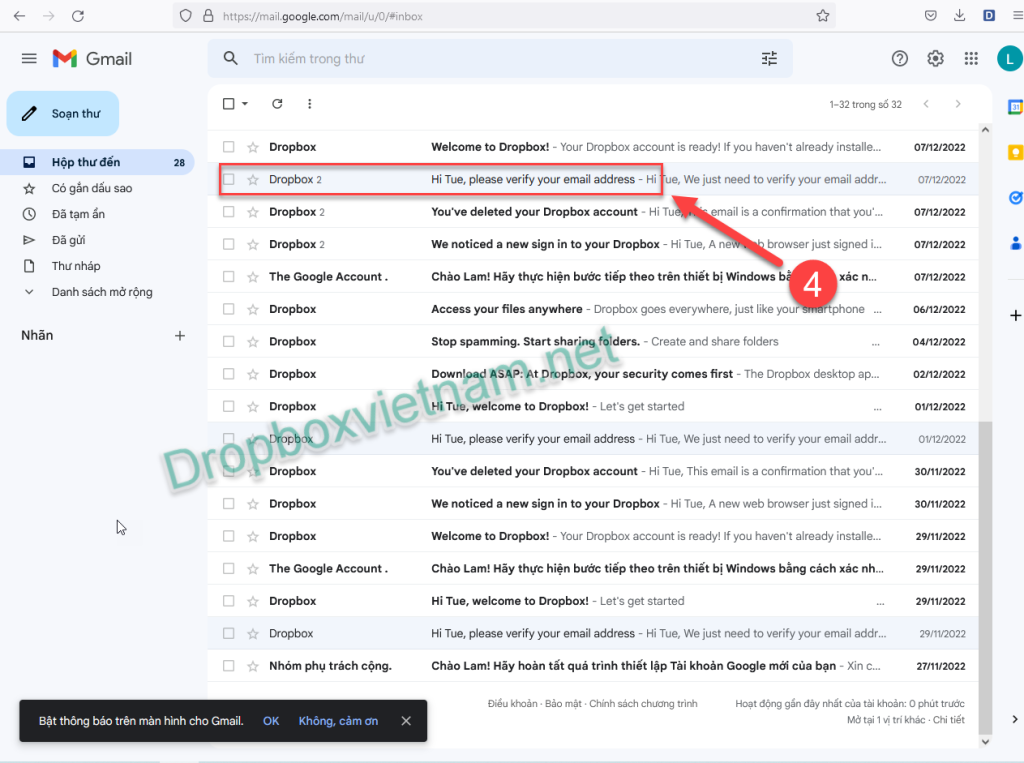Go to the newer messages page arrow

(x=926, y=104)
